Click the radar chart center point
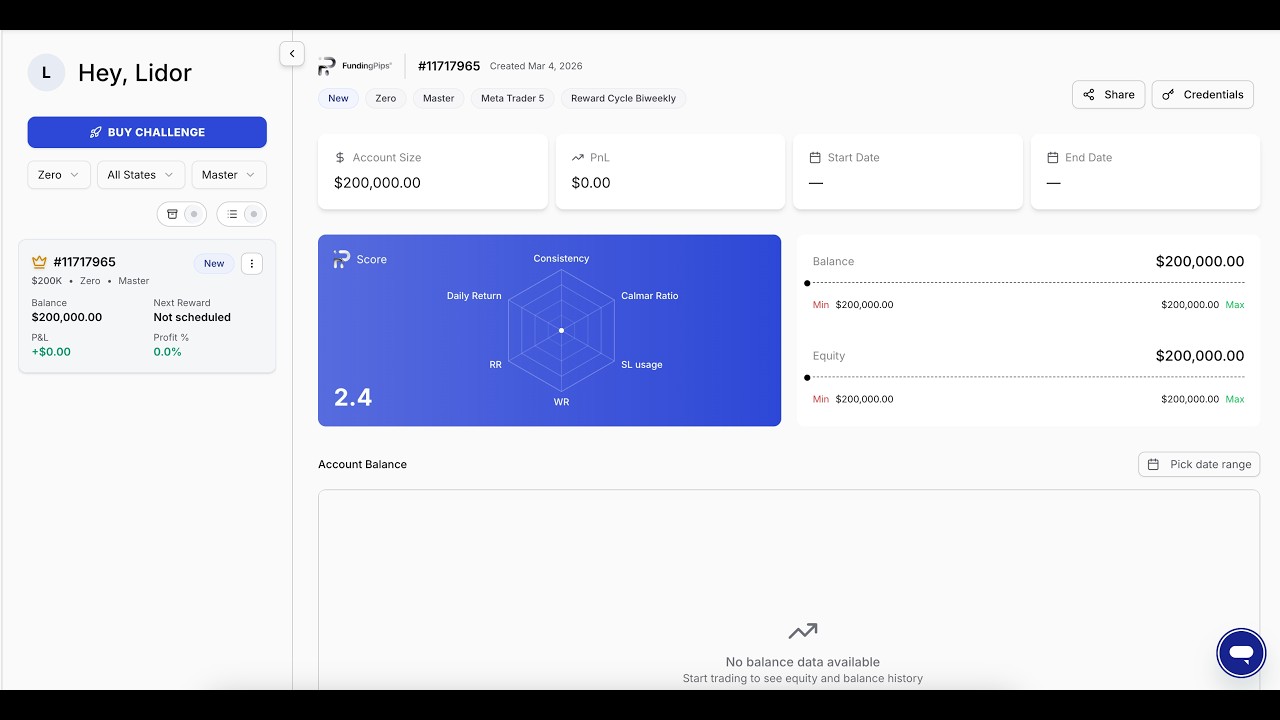The width and height of the screenshot is (1280, 720). point(561,330)
